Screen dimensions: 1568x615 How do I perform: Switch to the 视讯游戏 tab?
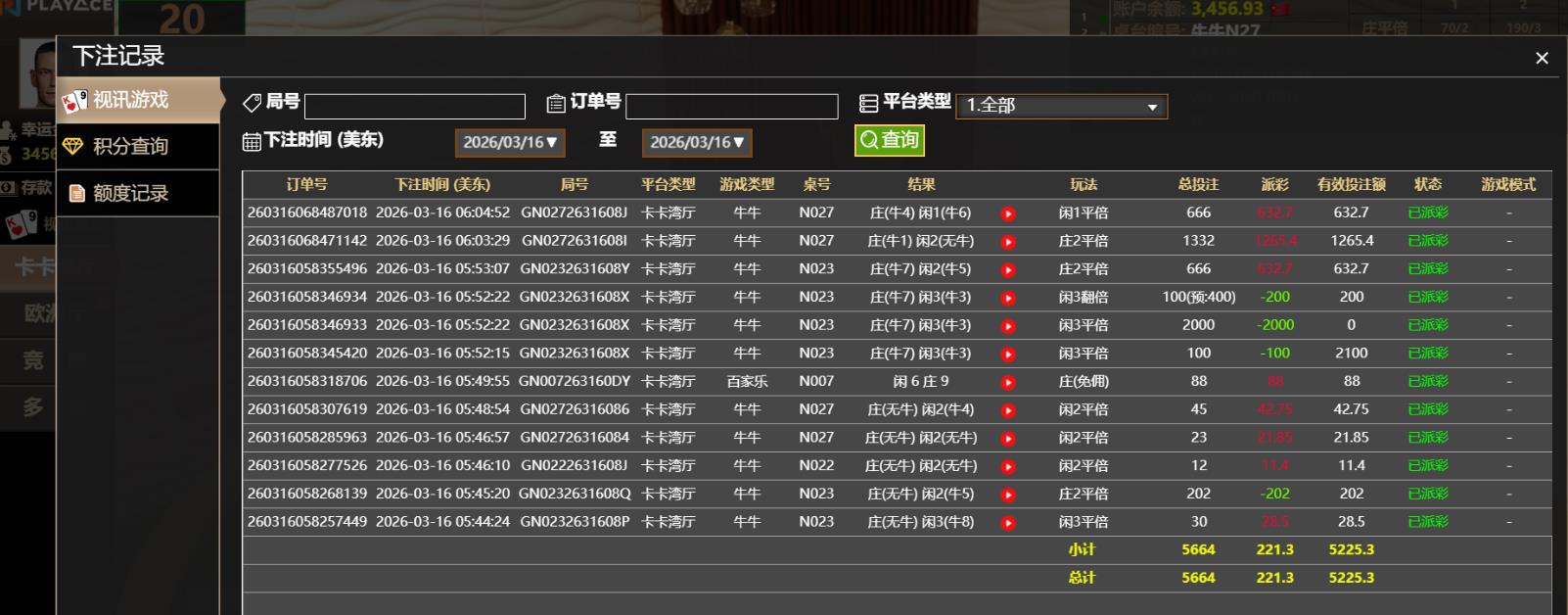(x=137, y=100)
